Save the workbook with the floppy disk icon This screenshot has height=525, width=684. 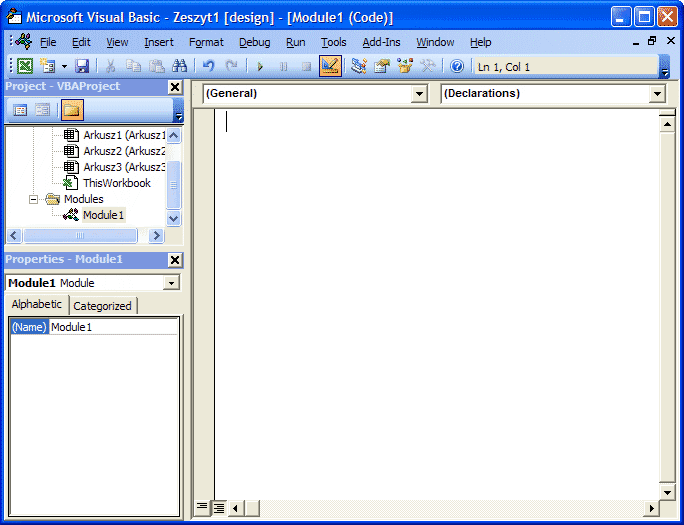click(82, 66)
